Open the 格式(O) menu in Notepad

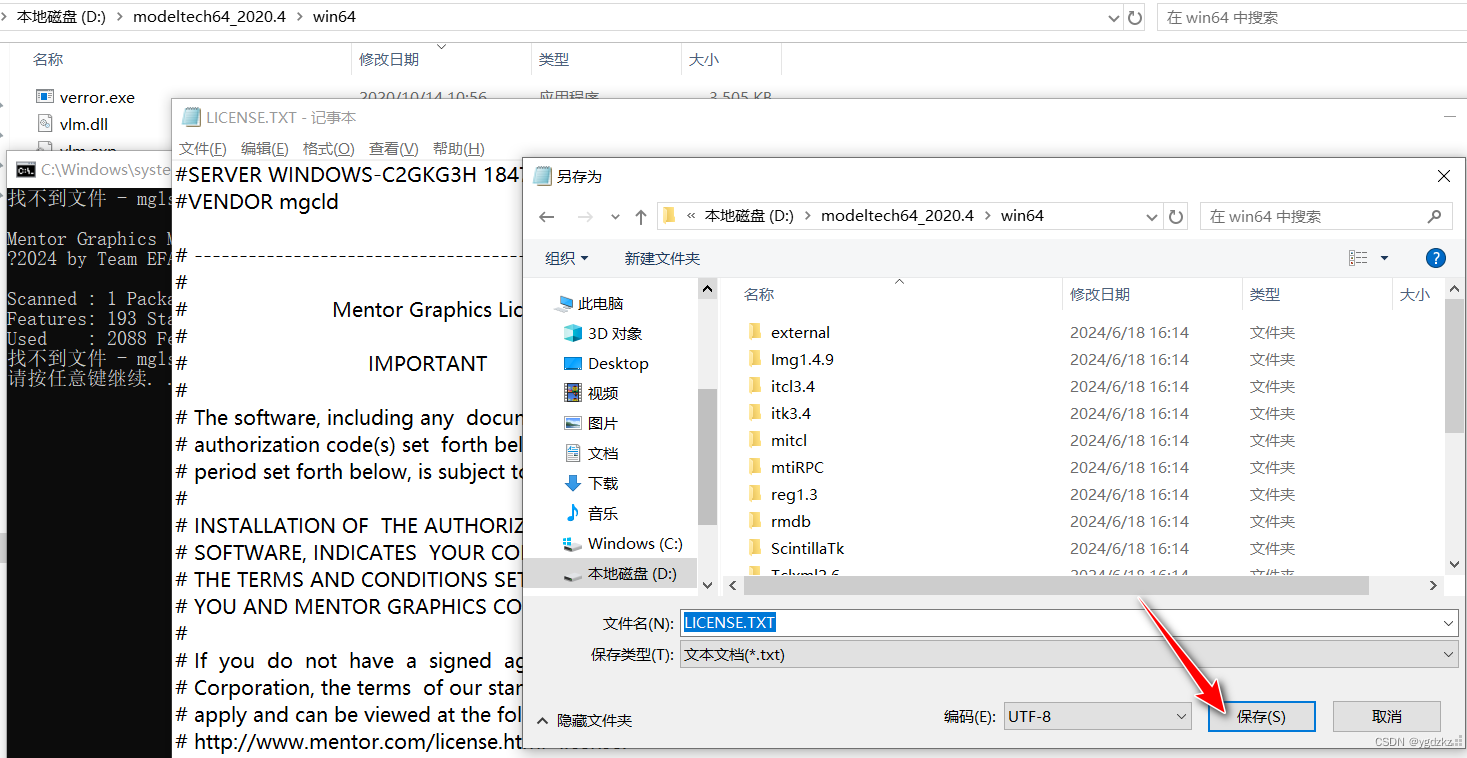click(329, 148)
